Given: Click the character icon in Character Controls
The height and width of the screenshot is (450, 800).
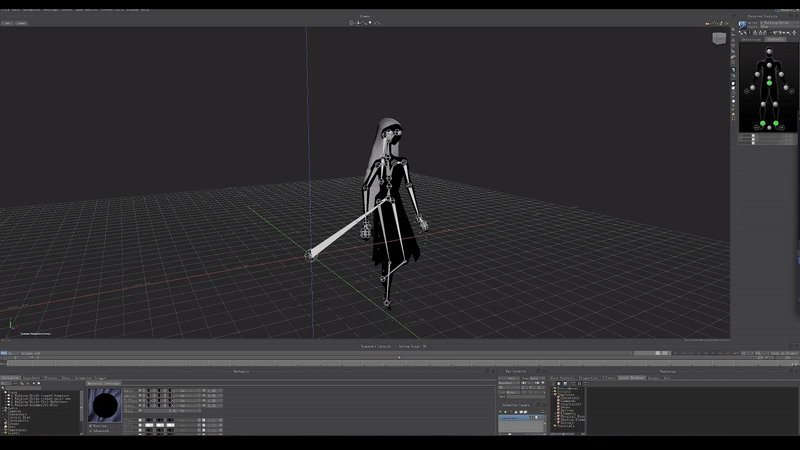Looking at the screenshot, I should pyautogui.click(x=743, y=23).
